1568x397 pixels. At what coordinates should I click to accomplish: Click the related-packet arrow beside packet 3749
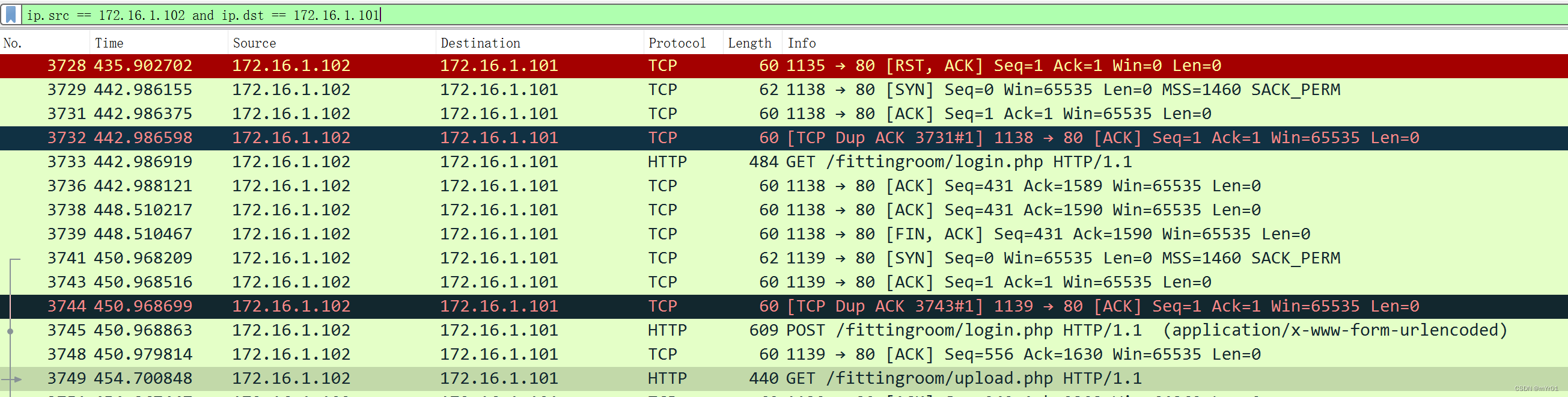click(x=18, y=378)
